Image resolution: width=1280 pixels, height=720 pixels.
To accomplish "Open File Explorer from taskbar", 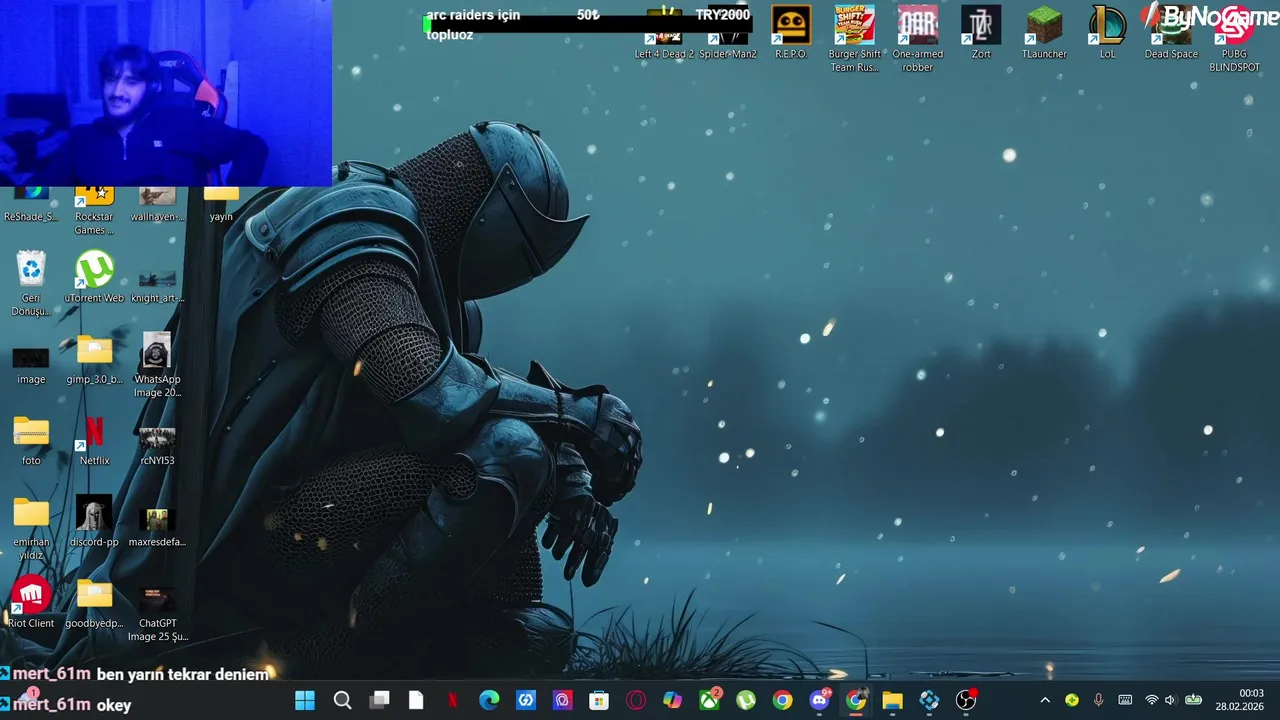I will click(x=892, y=700).
